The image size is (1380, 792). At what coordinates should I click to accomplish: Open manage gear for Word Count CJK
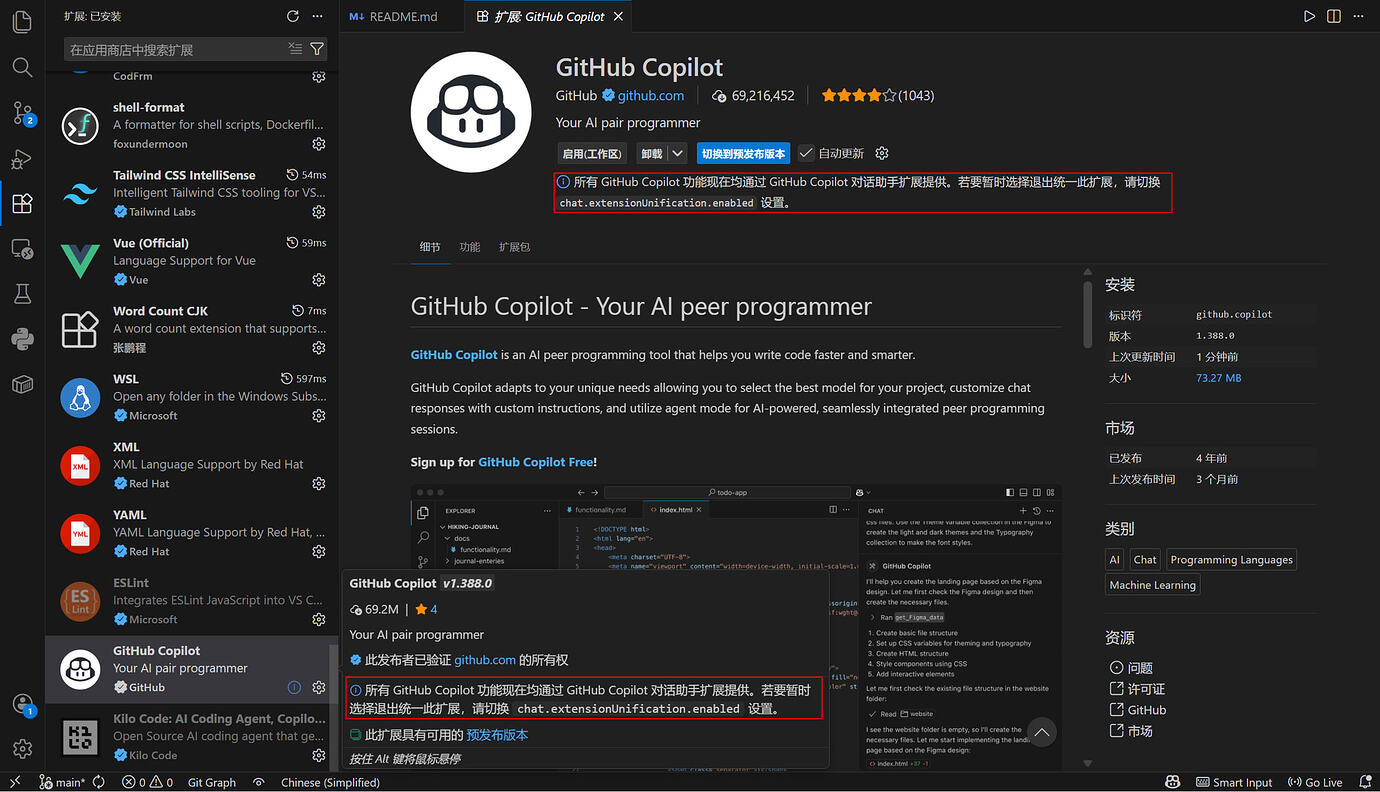(x=319, y=348)
